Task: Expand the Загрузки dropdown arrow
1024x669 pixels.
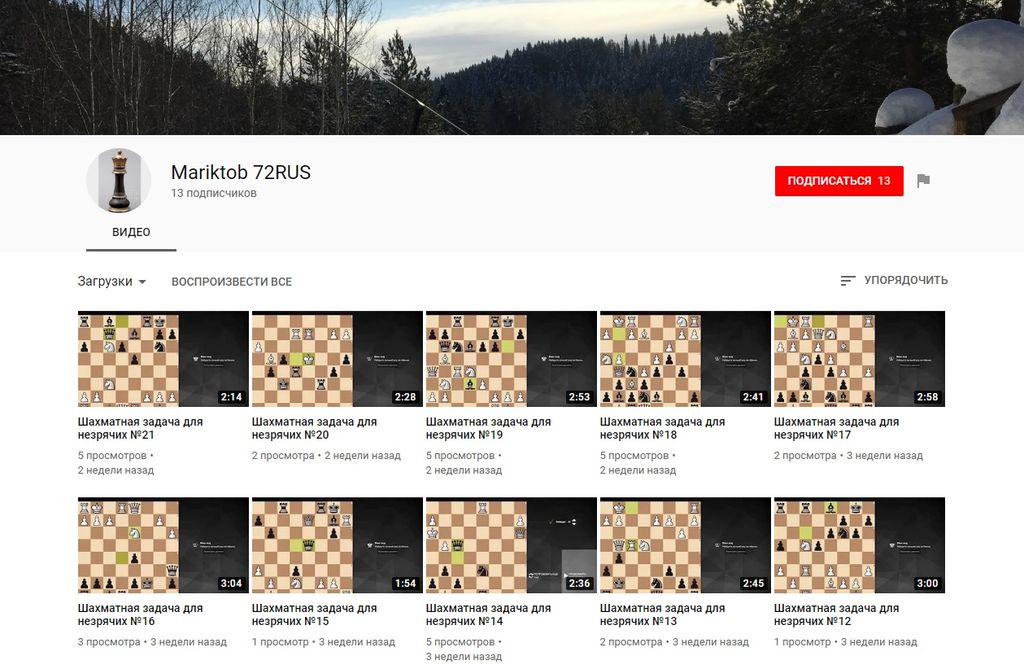Action: [x=142, y=282]
